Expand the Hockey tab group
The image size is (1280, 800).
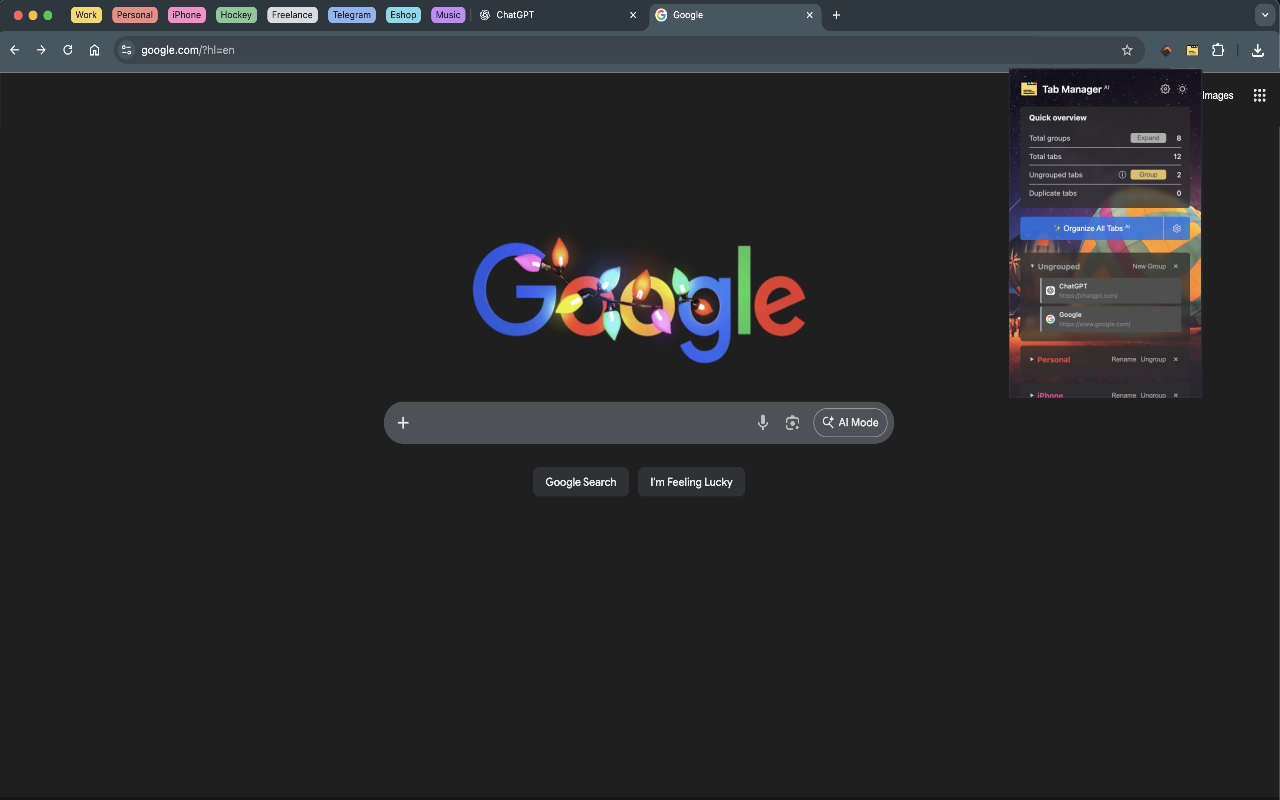[x=236, y=15]
